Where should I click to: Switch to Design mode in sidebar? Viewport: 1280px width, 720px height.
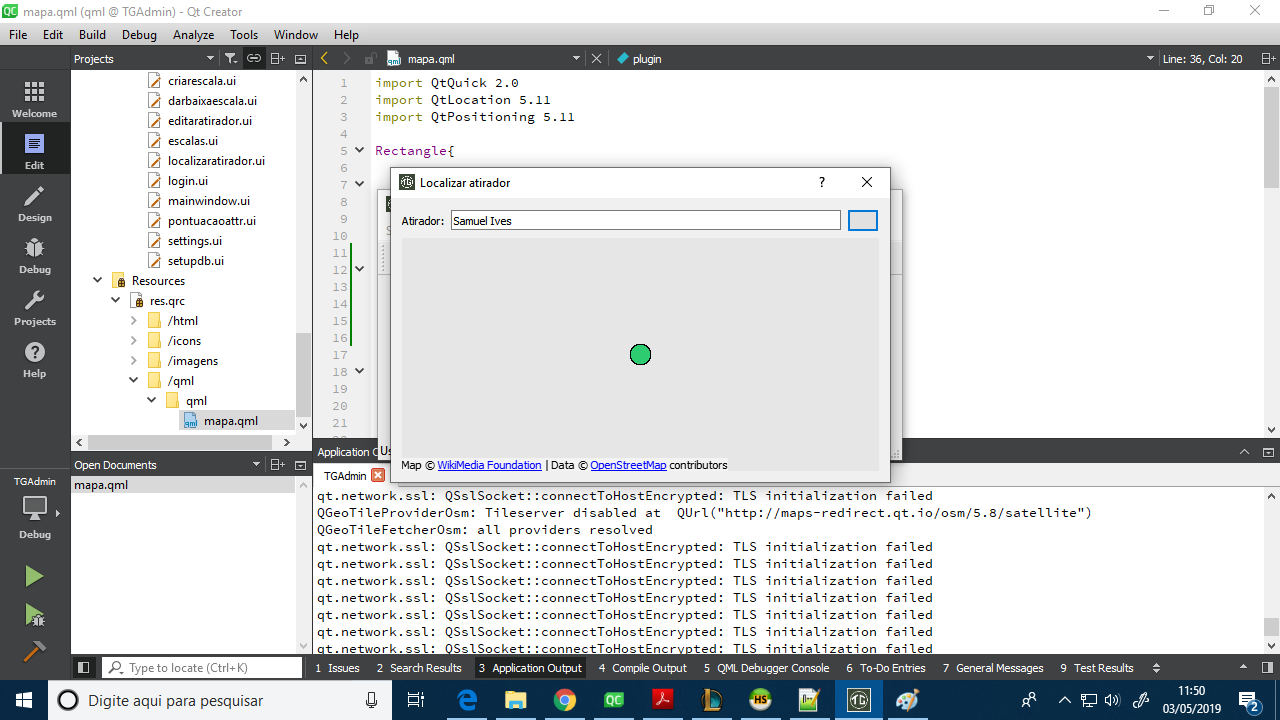coord(34,203)
